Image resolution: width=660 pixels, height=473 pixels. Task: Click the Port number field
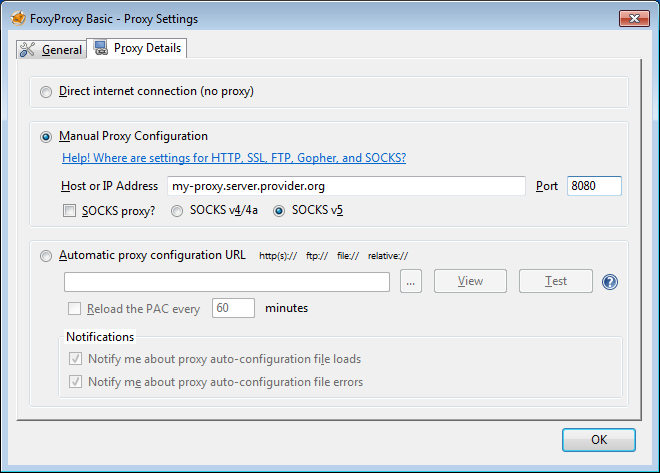[594, 186]
